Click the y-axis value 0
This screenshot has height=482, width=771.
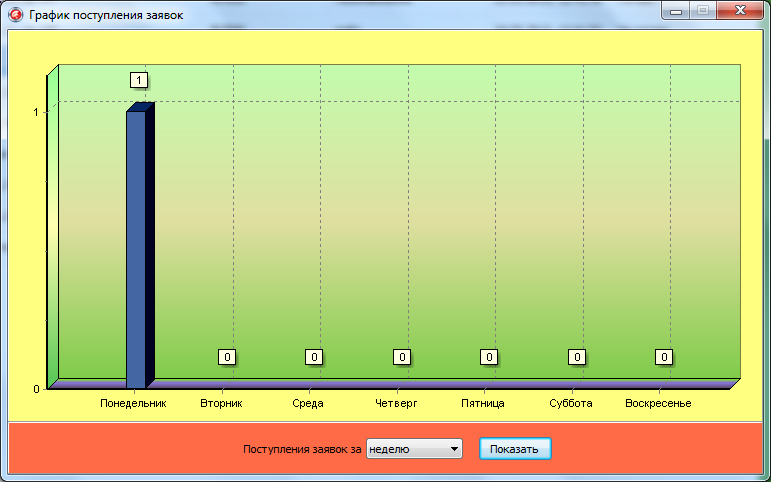(x=36, y=389)
